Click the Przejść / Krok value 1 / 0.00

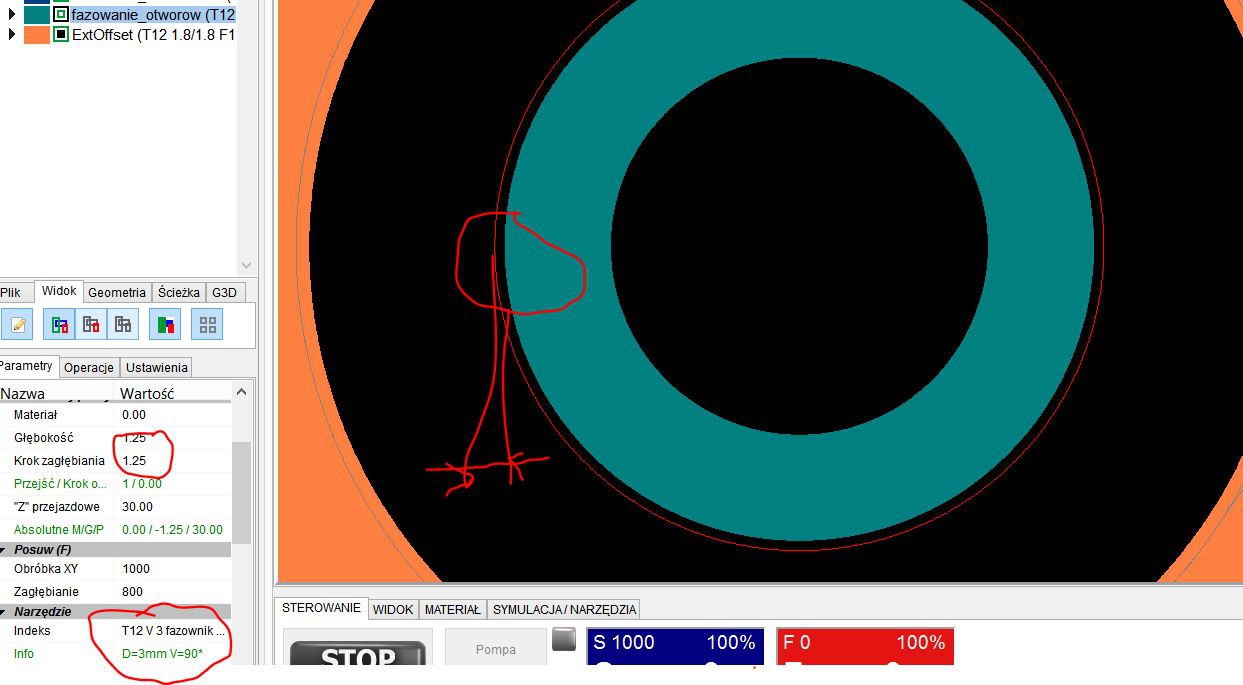142,484
